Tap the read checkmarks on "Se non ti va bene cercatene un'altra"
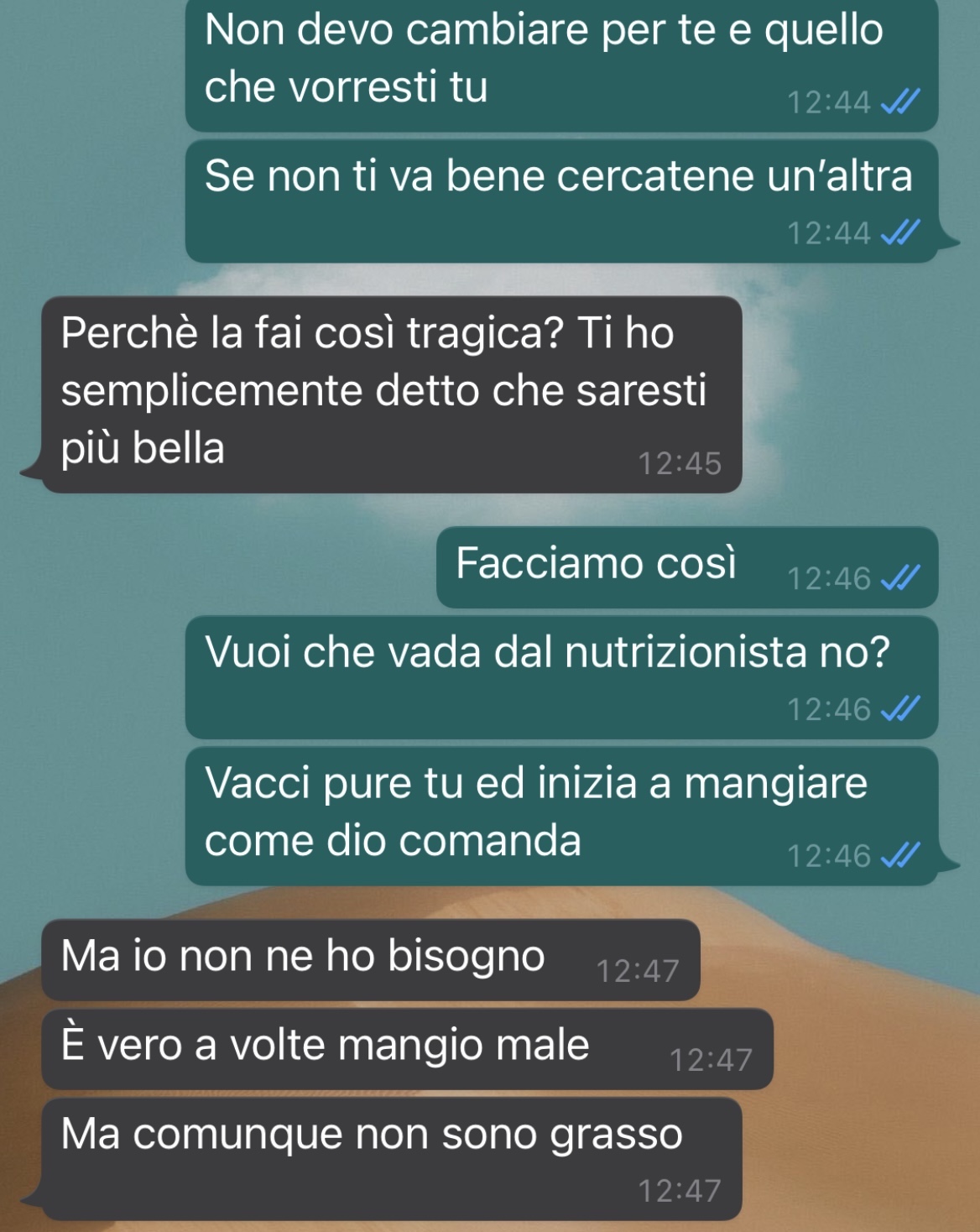 pyautogui.click(x=900, y=232)
